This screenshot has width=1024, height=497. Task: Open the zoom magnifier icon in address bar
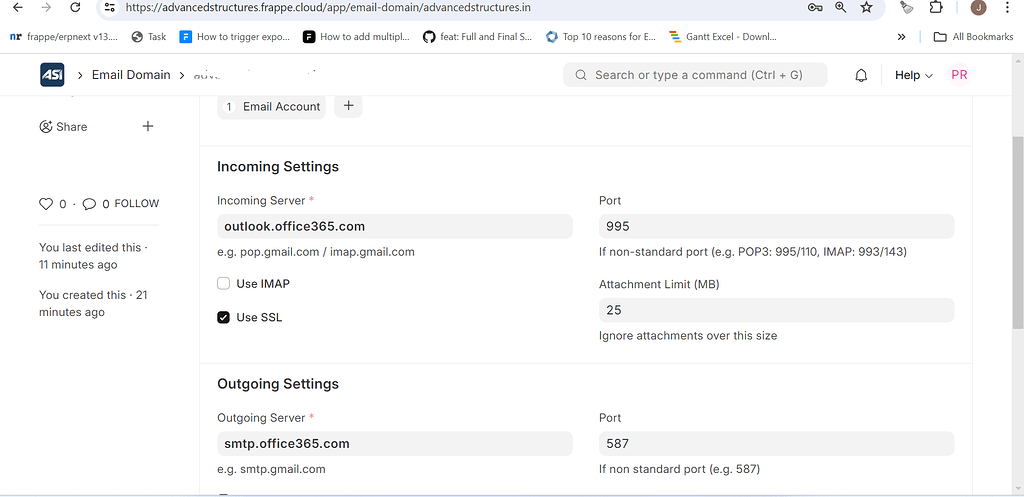coord(840,7)
